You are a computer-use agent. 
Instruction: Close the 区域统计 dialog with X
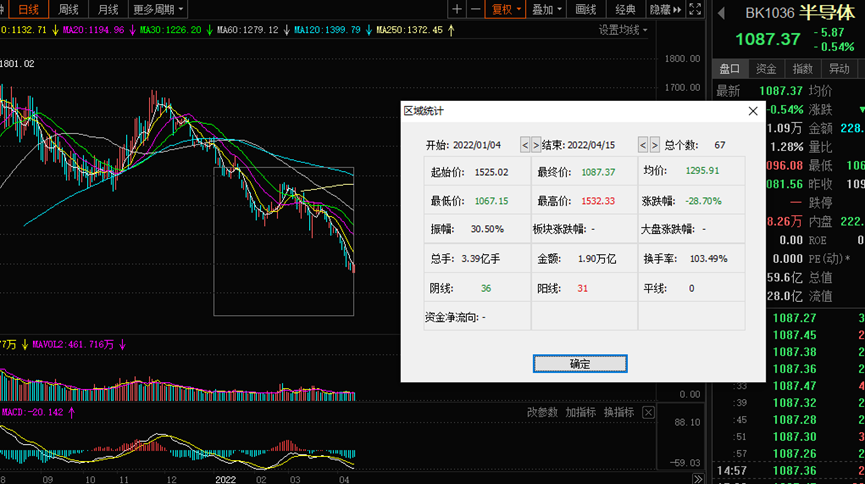point(752,111)
